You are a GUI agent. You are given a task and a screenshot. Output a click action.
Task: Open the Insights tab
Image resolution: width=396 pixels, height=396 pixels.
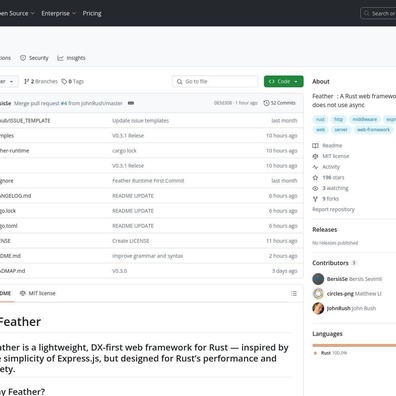[71, 58]
